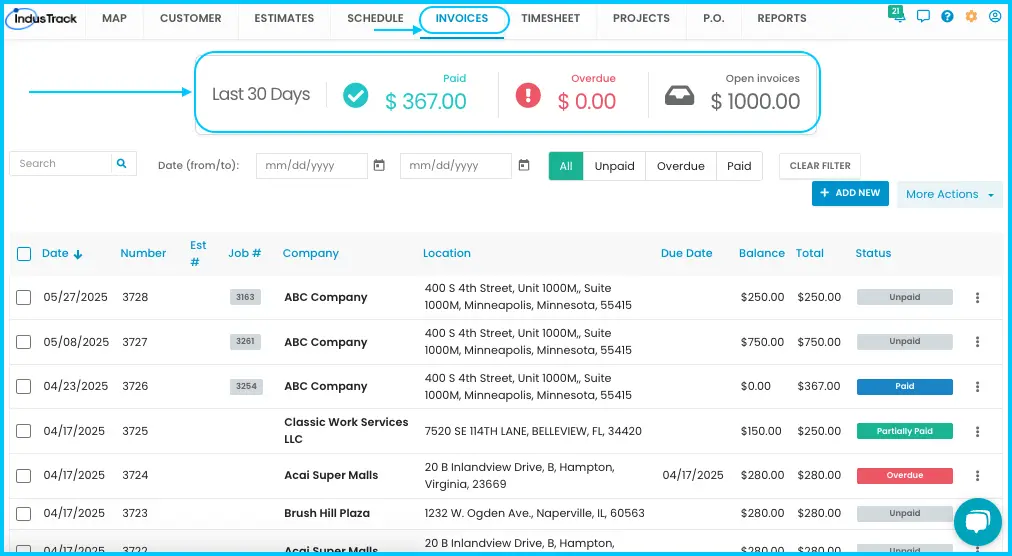This screenshot has height=556, width=1012.
Task: Click the to date input field
Action: (x=456, y=166)
